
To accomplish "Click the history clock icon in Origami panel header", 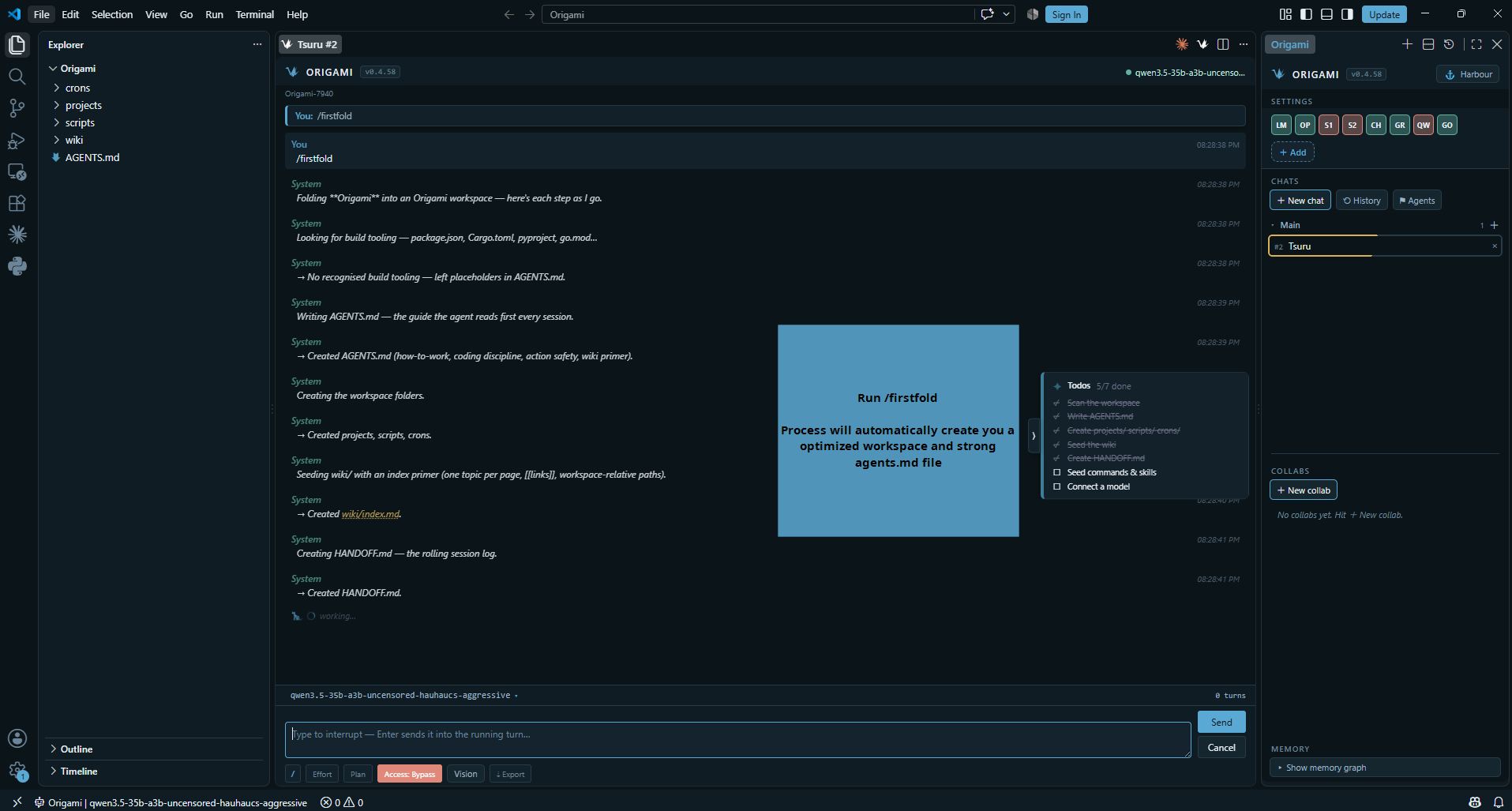I will (1449, 44).
